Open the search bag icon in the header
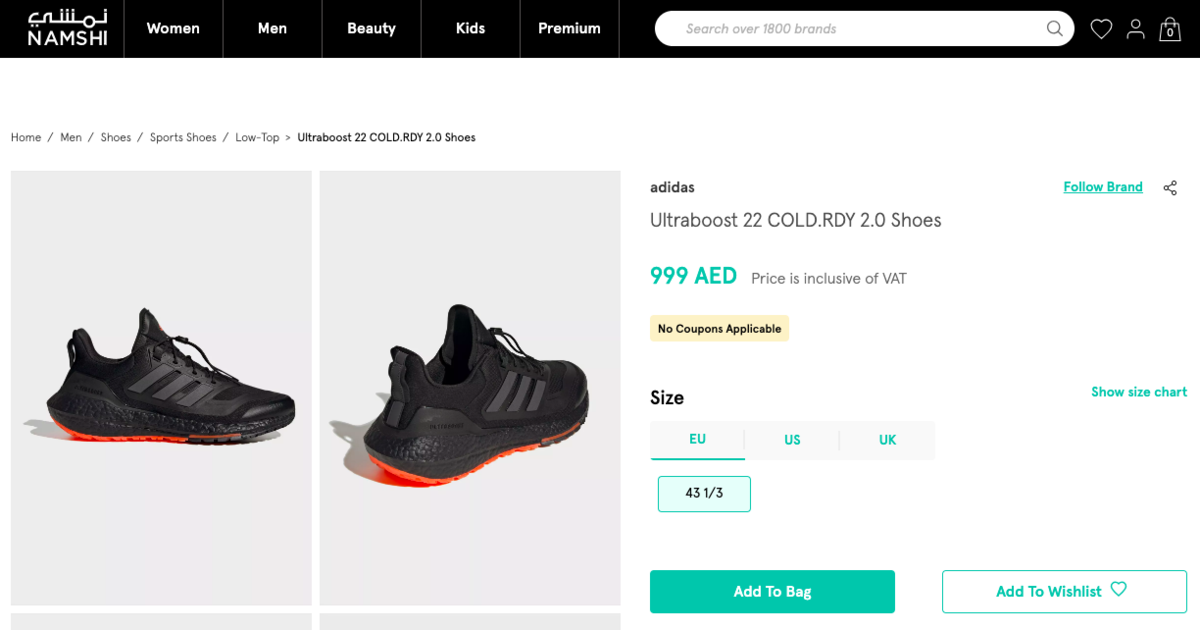Viewport: 1200px width, 630px height. pyautogui.click(x=1171, y=30)
